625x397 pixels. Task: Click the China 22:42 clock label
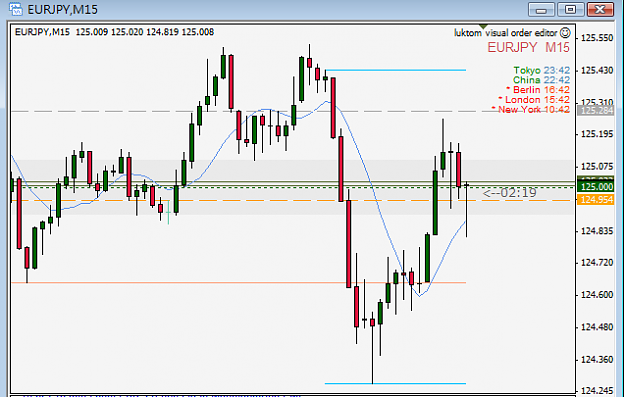click(x=541, y=80)
